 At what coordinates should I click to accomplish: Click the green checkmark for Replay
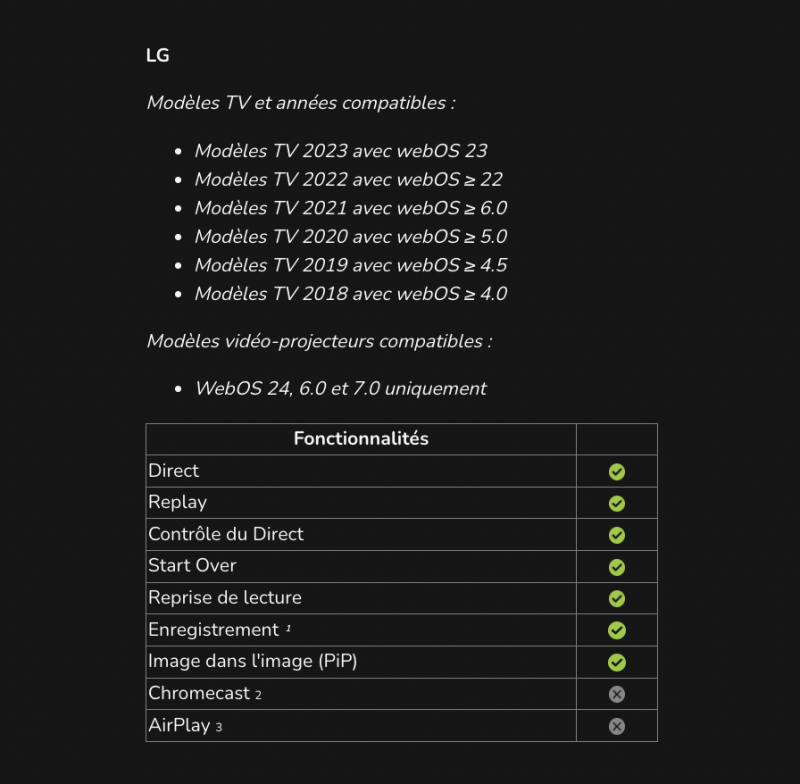[617, 503]
